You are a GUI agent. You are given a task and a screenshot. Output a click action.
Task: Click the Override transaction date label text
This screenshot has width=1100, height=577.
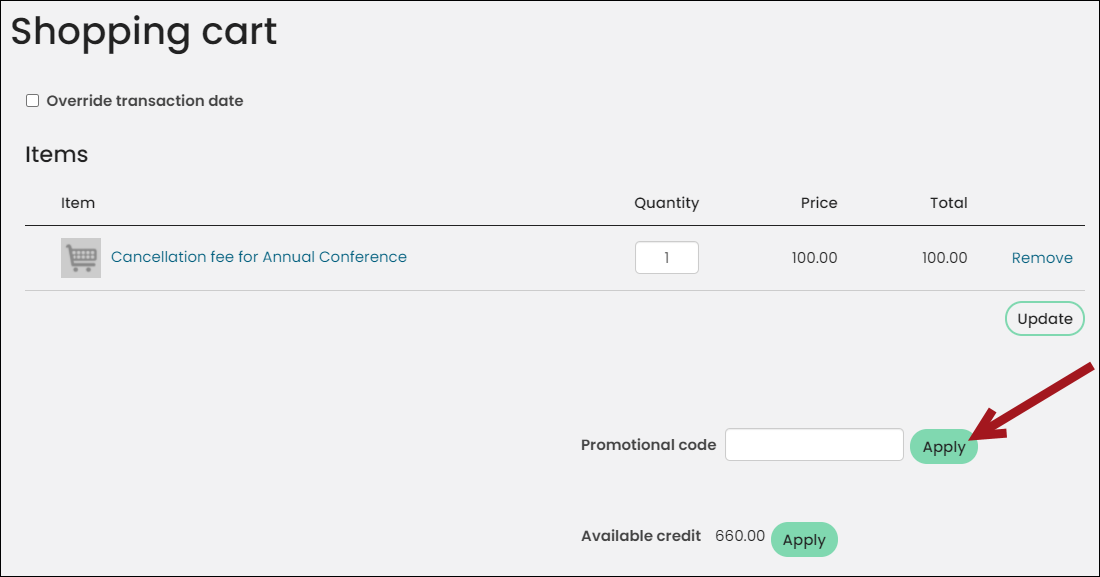coord(145,100)
